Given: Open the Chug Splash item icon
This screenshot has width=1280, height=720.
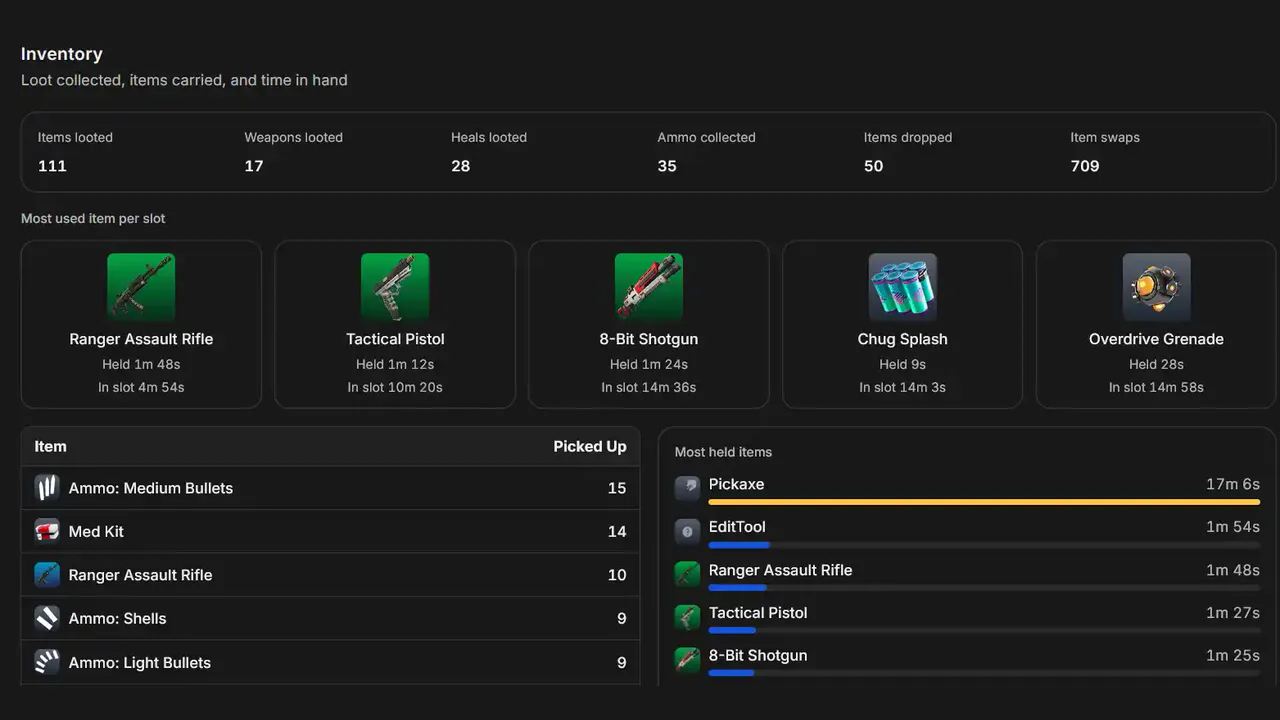Looking at the screenshot, I should coord(903,287).
